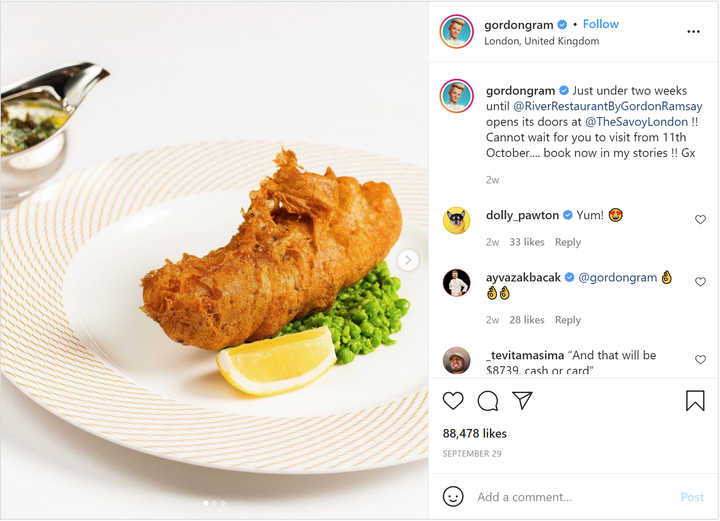Like the post with the heart icon
Viewport: 720px width, 521px height.
click(453, 401)
